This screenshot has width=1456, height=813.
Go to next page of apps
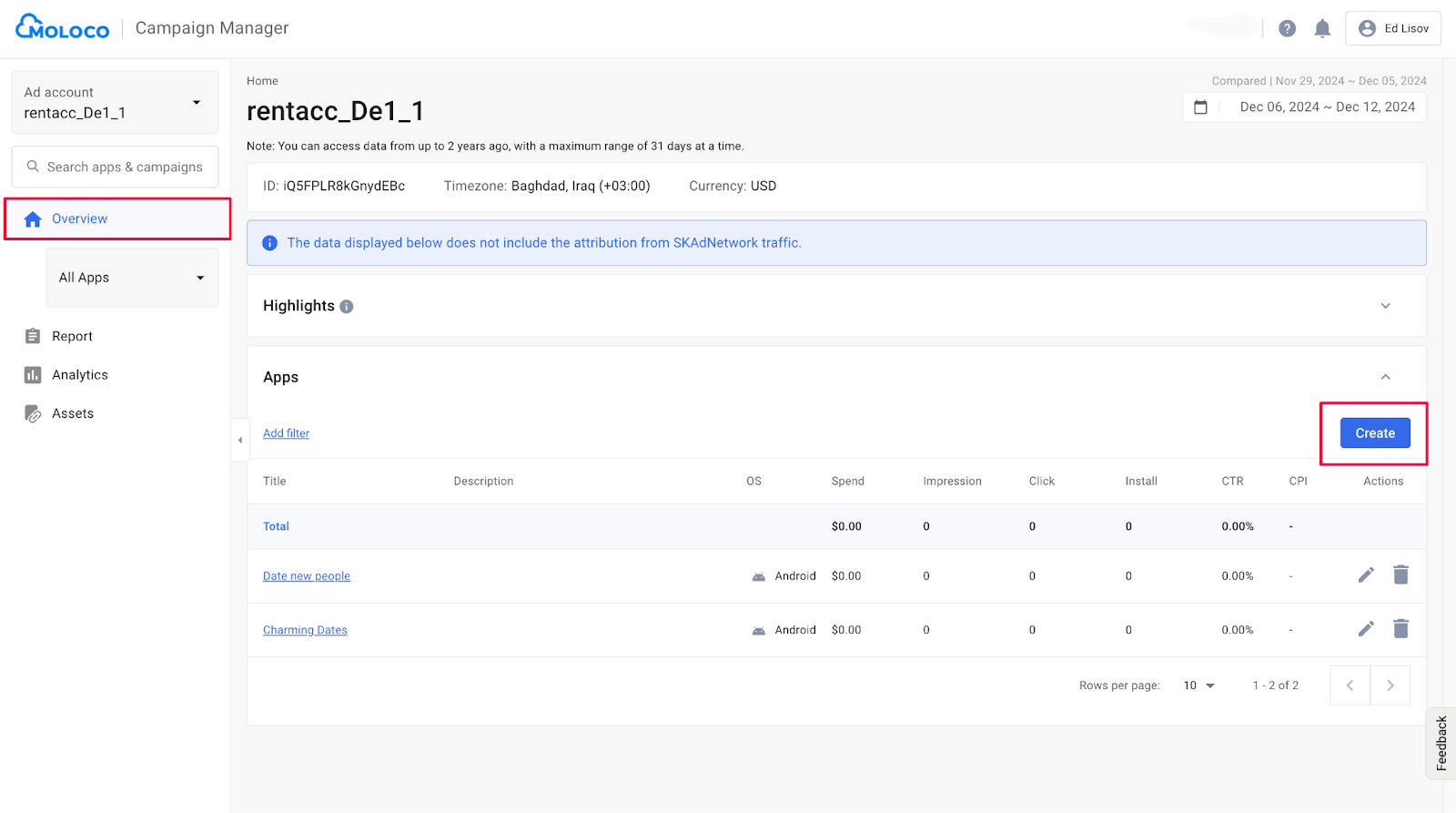tap(1390, 686)
